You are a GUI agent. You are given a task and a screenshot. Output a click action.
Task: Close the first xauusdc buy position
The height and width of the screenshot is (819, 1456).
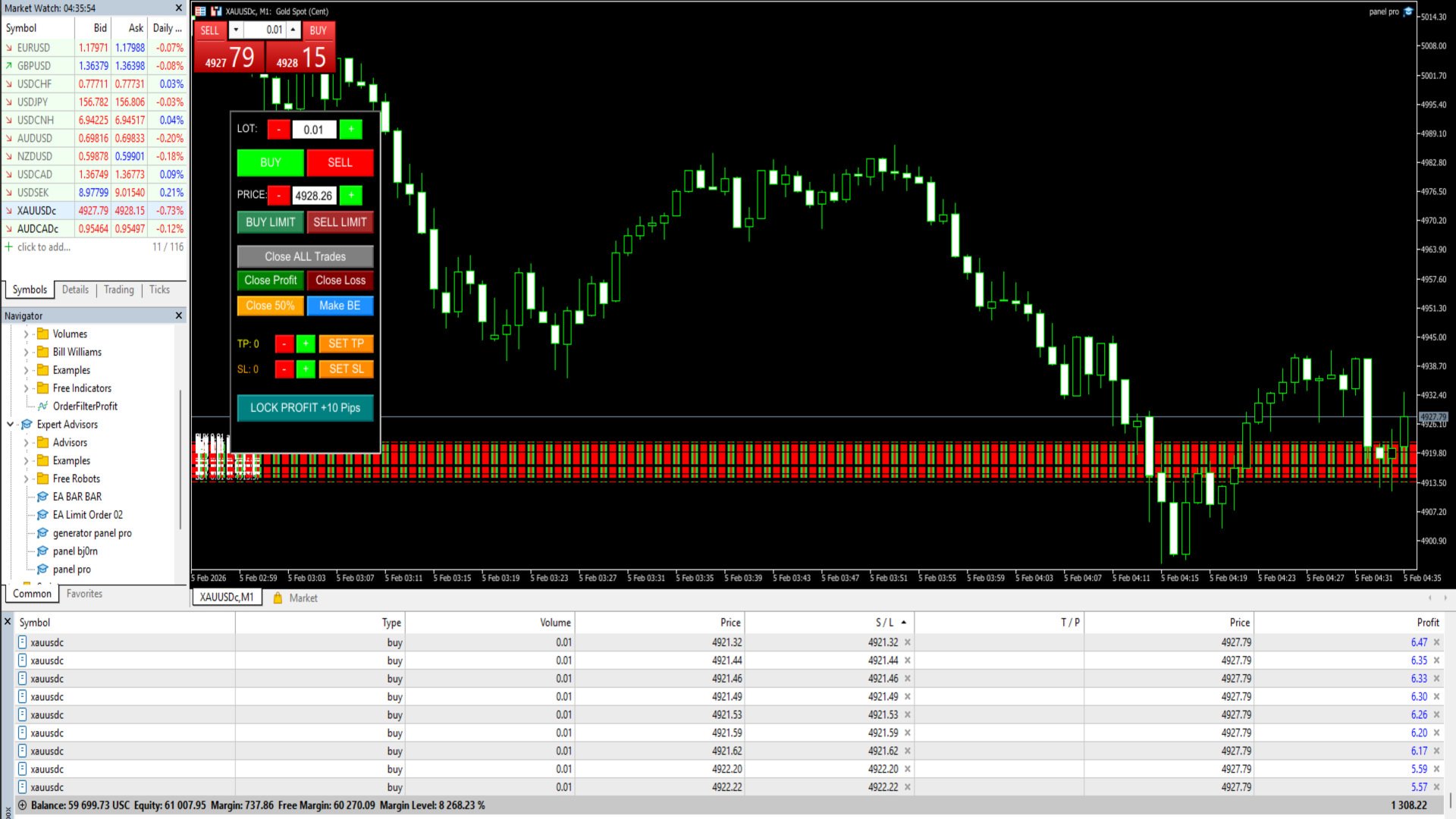coord(1436,642)
